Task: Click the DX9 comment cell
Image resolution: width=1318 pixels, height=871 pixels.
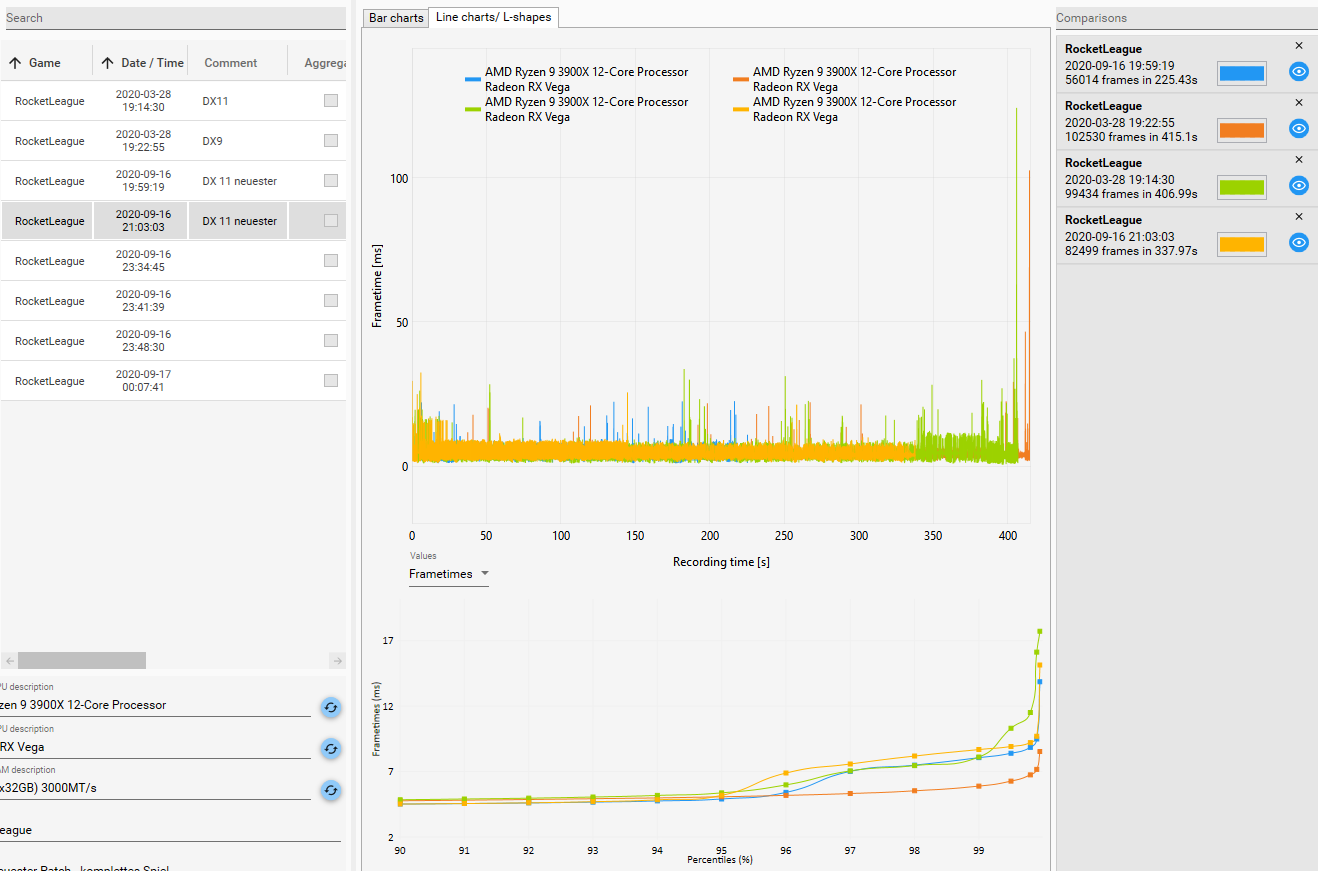Action: pos(238,141)
